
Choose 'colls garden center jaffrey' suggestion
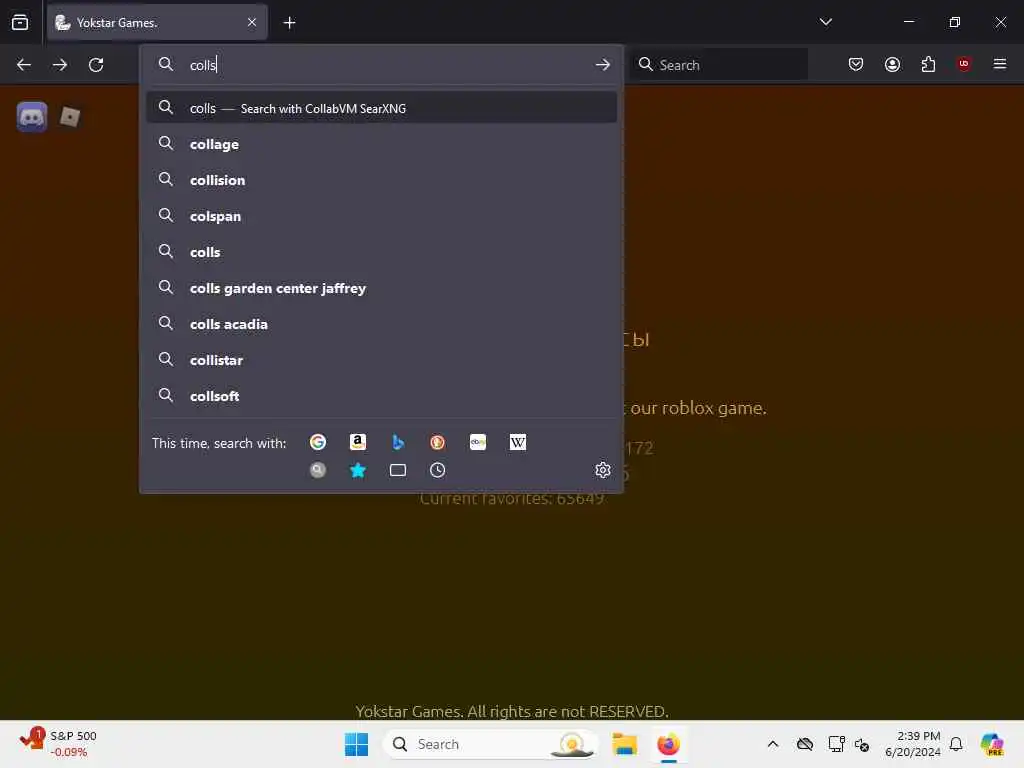pyautogui.click(x=381, y=288)
